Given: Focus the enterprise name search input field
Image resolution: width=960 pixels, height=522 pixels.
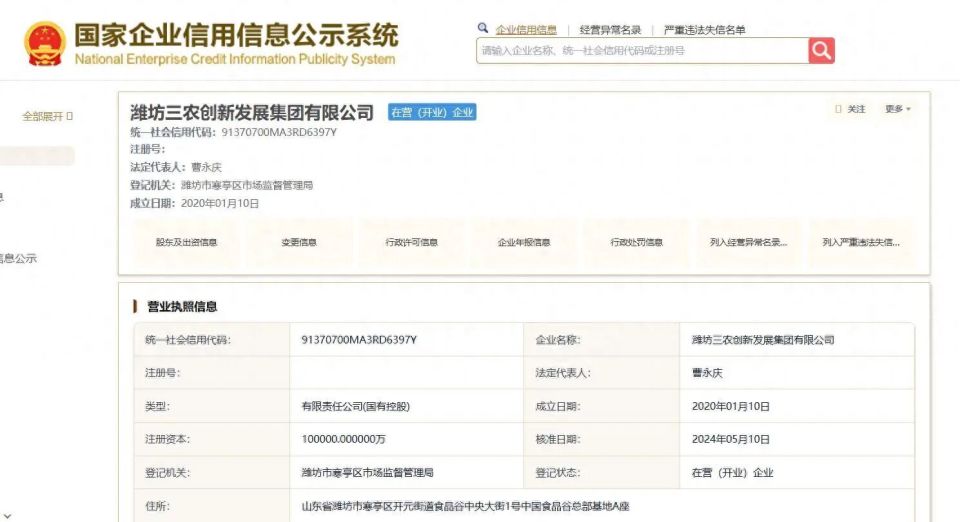Looking at the screenshot, I should click(642, 50).
